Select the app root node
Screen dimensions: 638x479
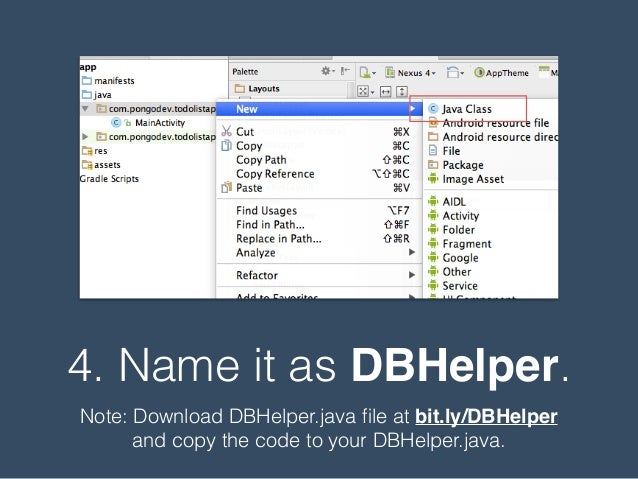88,67
